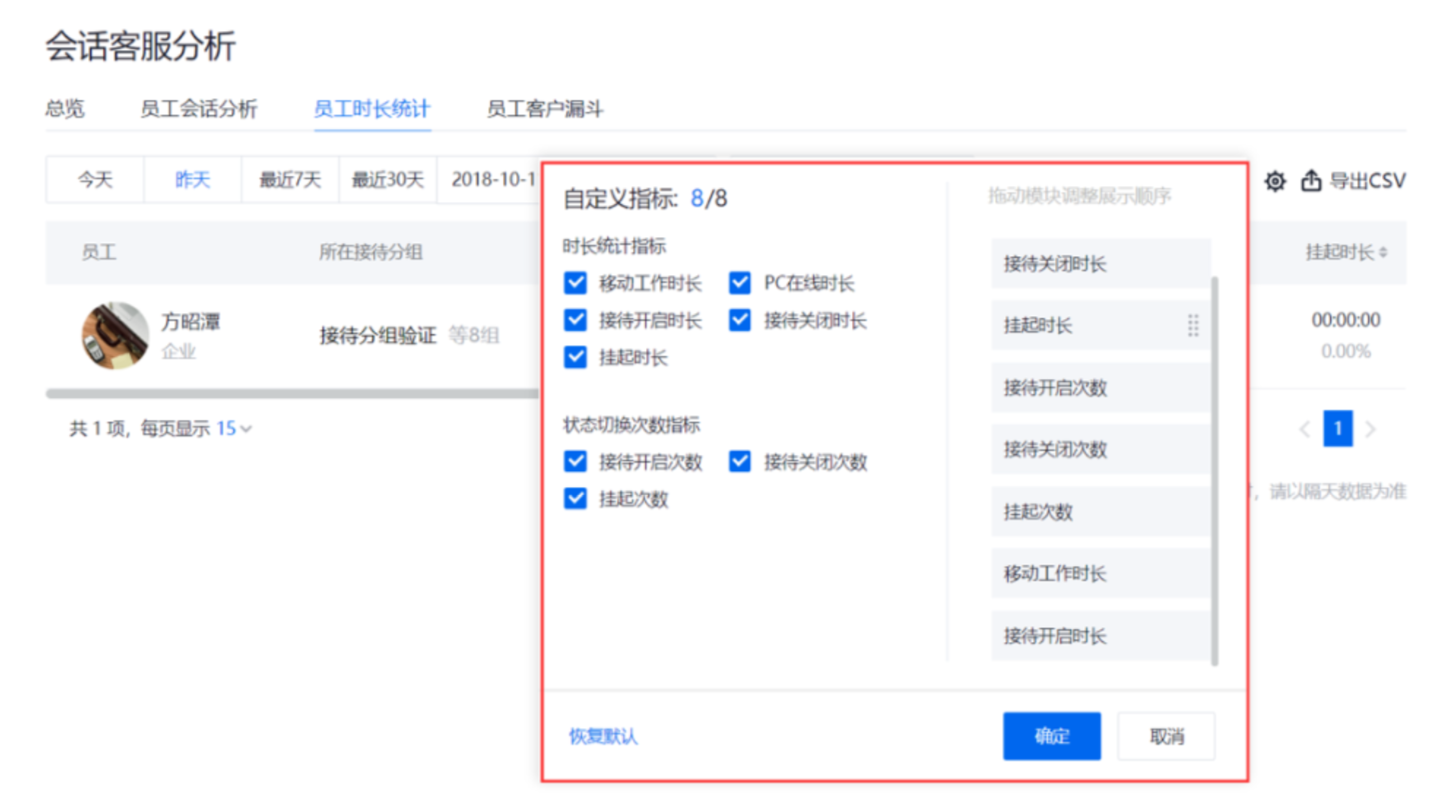This screenshot has height=802, width=1448.
Task: Click the 恢复默认 link
Action: (604, 737)
